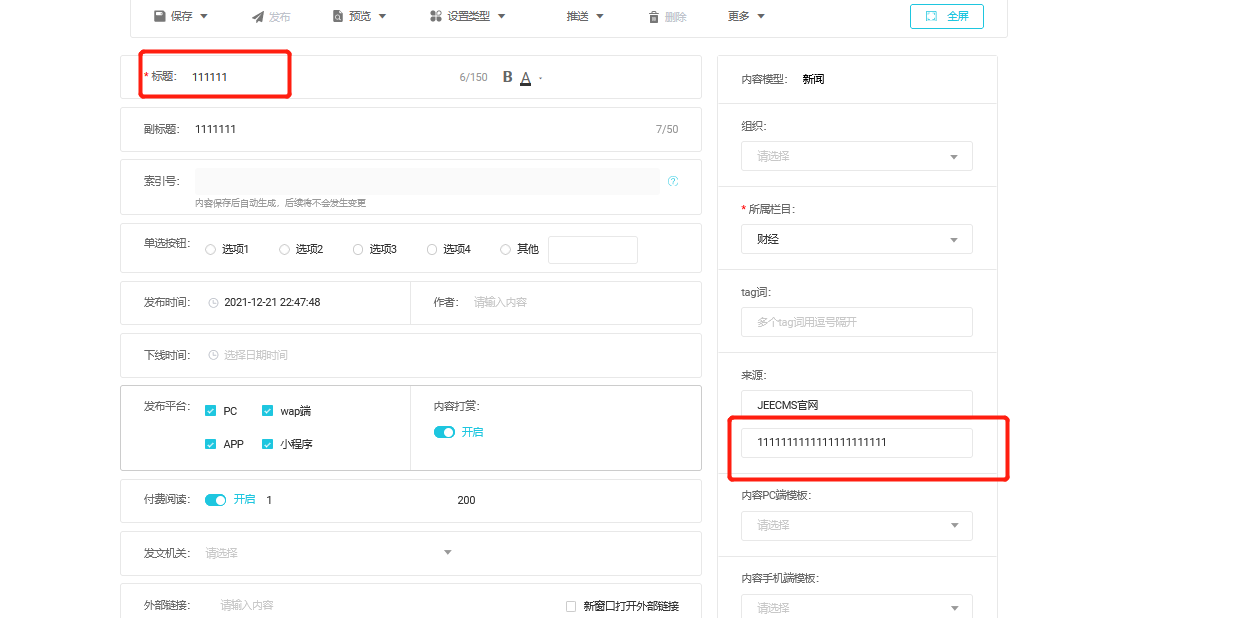
Task: Click the save disk icon
Action: [x=159, y=16]
